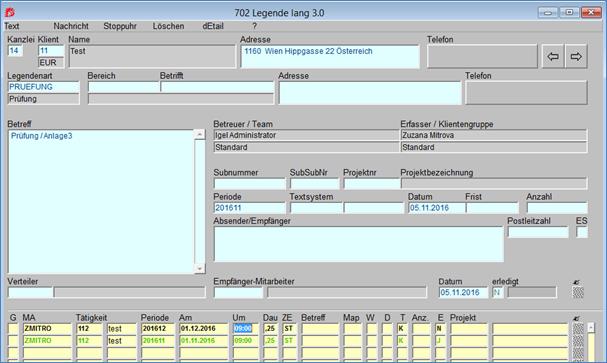Select the highlighted 09:00 Um cell

pos(243,329)
